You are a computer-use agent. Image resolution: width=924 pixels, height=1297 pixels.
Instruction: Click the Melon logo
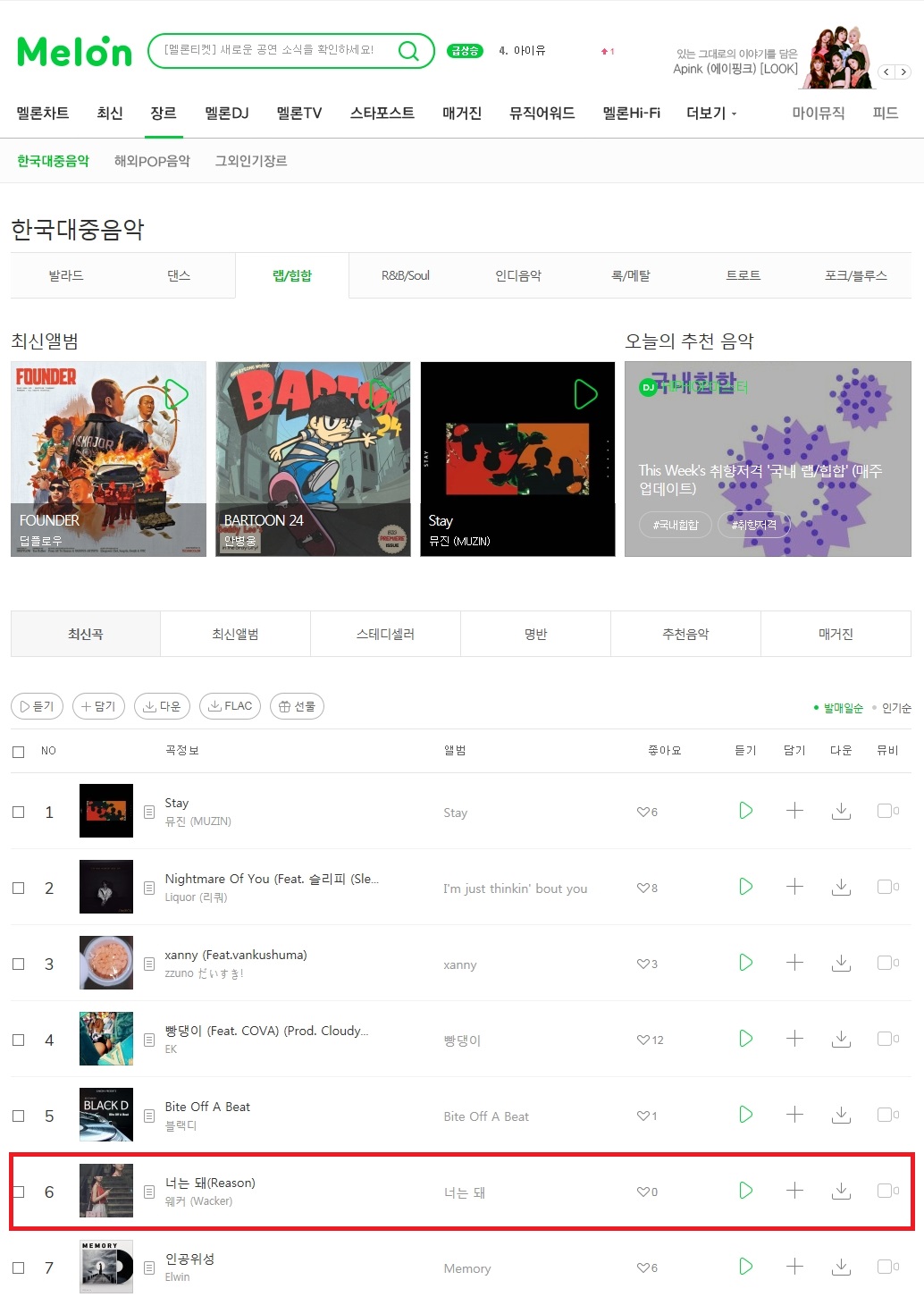tap(74, 52)
